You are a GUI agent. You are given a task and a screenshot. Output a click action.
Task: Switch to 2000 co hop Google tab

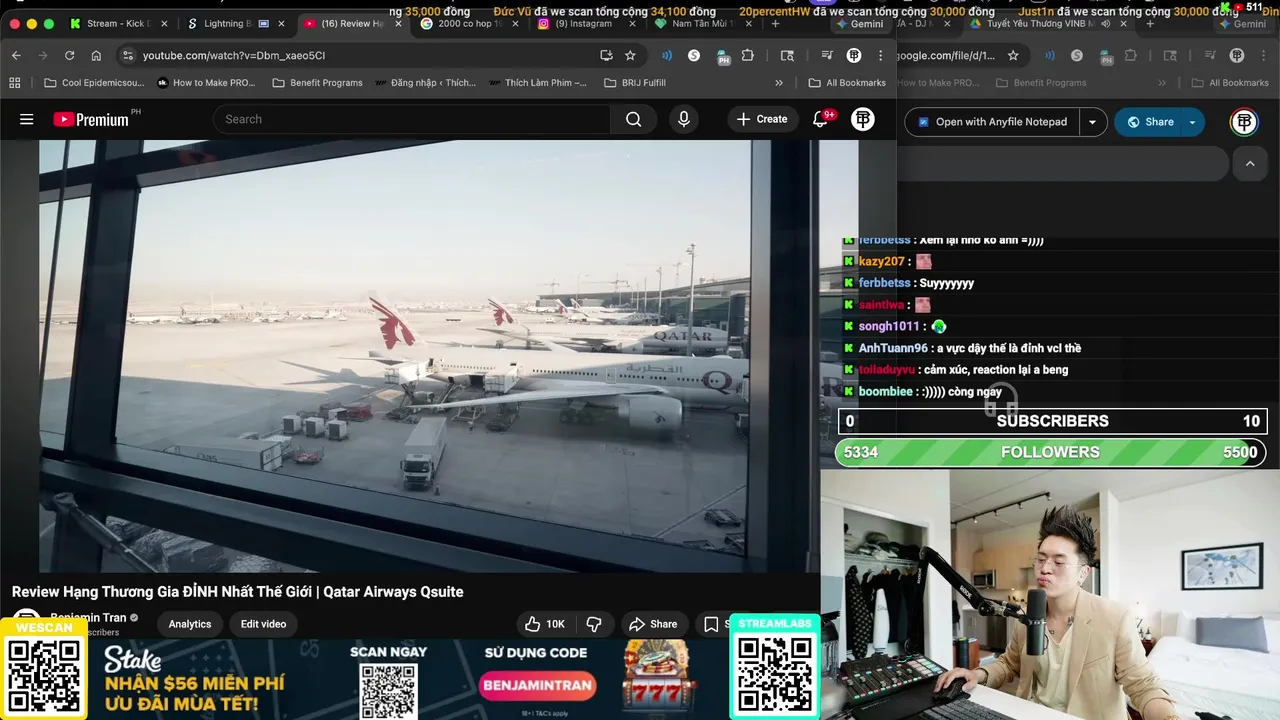[x=468, y=24]
